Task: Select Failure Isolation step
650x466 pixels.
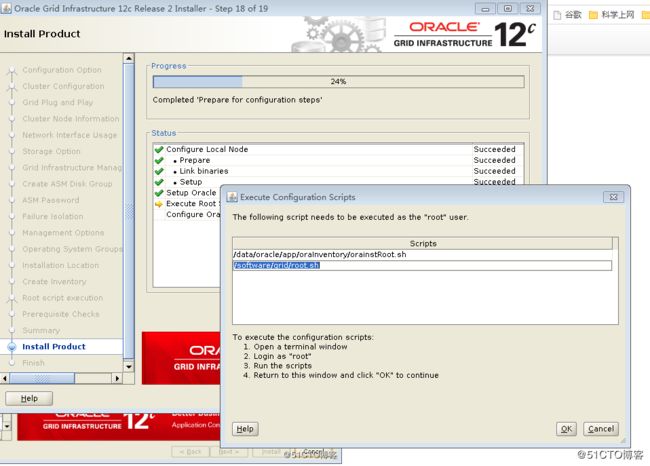Action: click(53, 216)
